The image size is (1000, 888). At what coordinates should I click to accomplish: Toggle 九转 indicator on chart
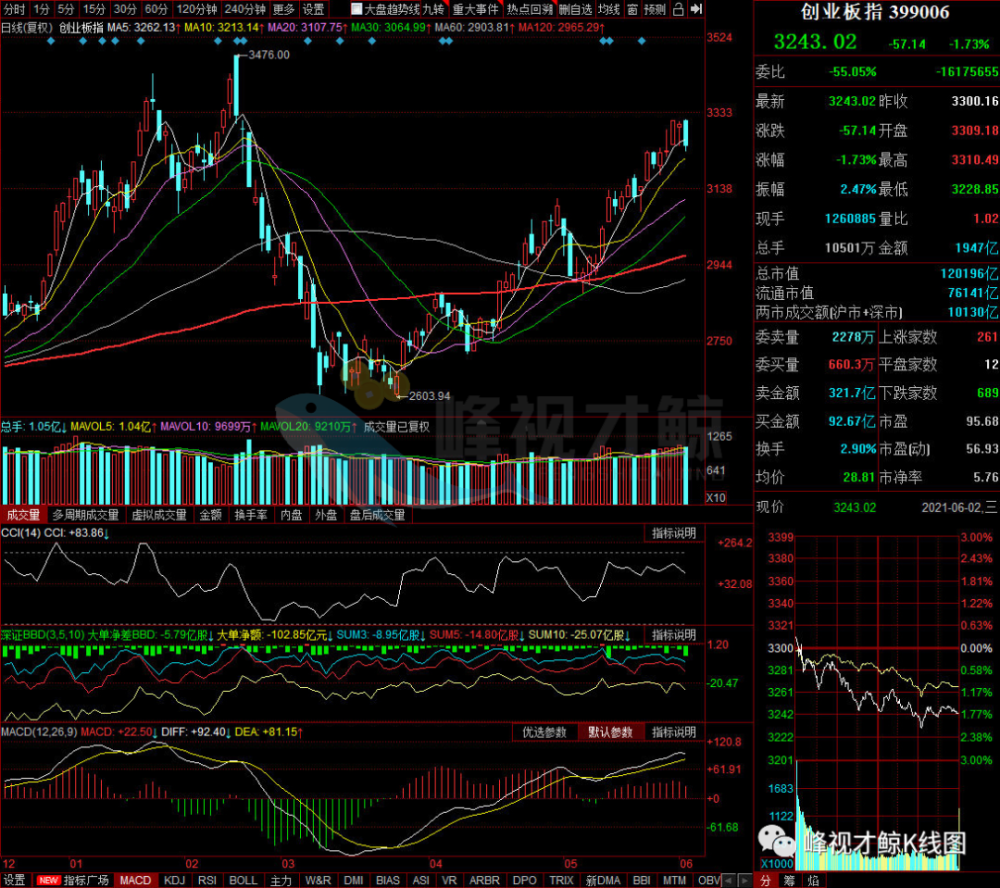[x=434, y=9]
